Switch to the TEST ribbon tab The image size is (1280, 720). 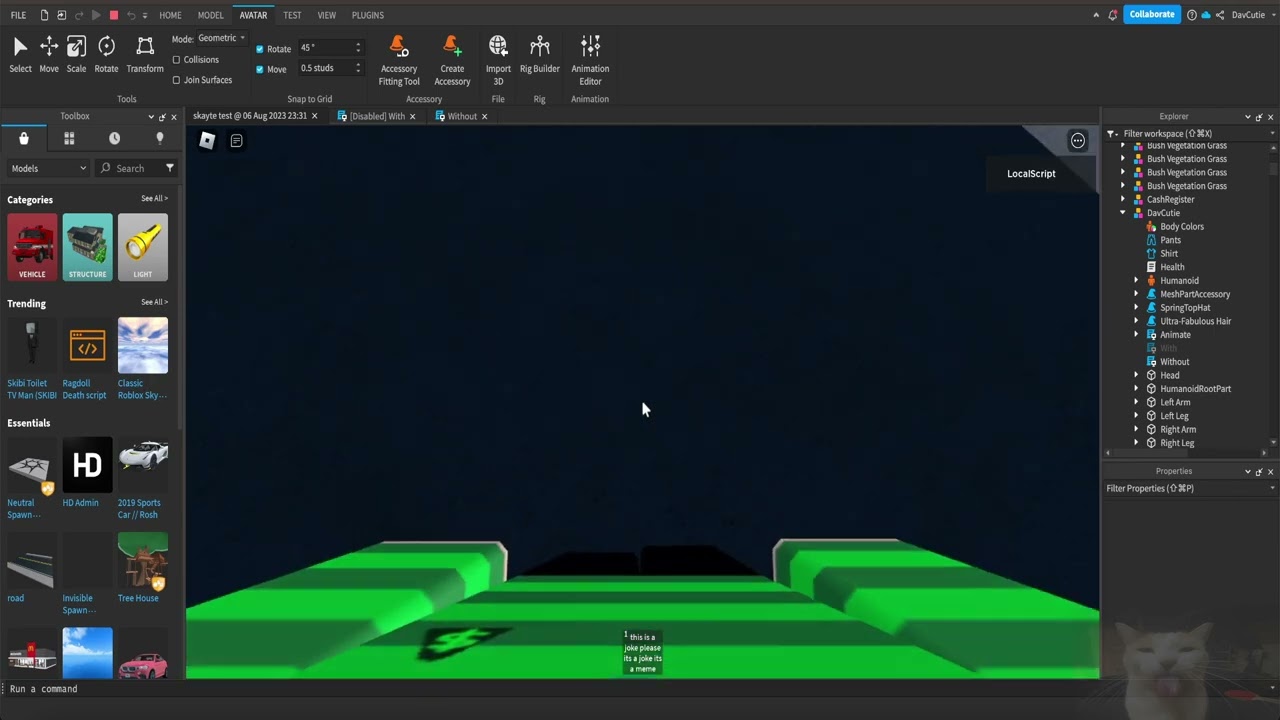point(292,15)
